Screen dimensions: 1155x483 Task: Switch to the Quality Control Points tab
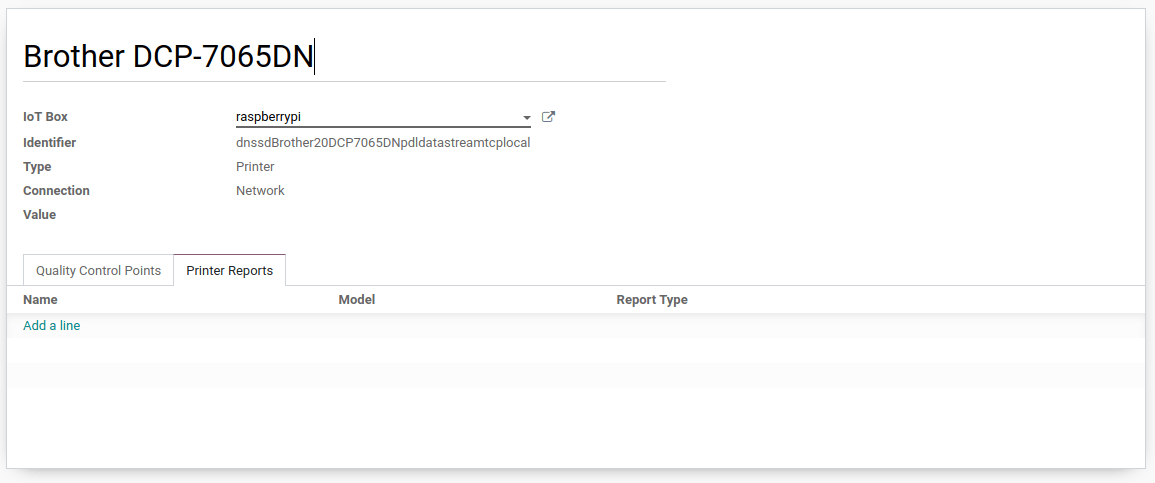98,271
